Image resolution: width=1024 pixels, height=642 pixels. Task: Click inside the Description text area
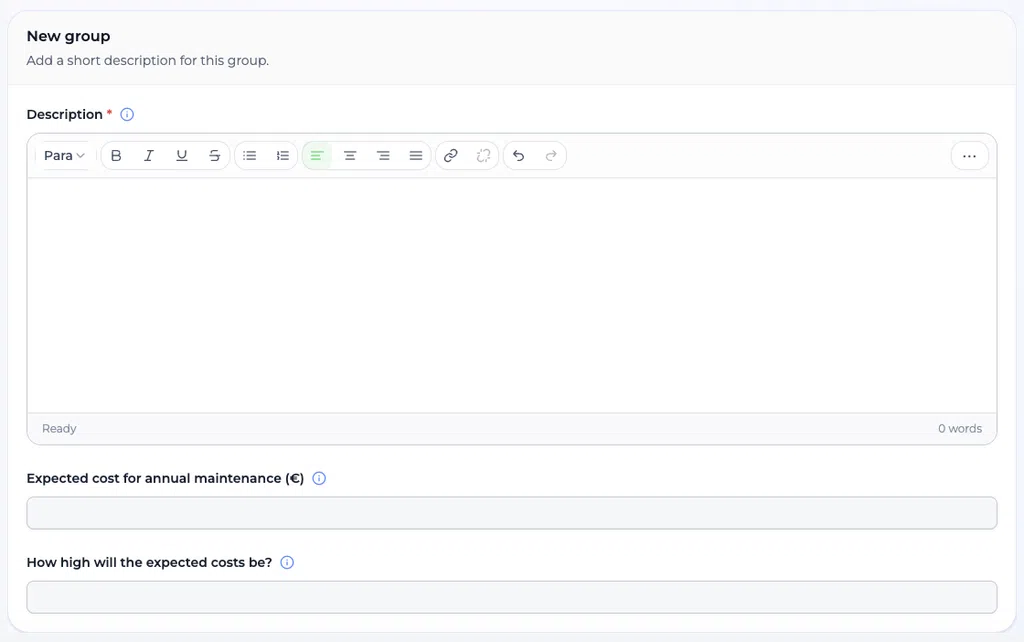click(x=512, y=295)
